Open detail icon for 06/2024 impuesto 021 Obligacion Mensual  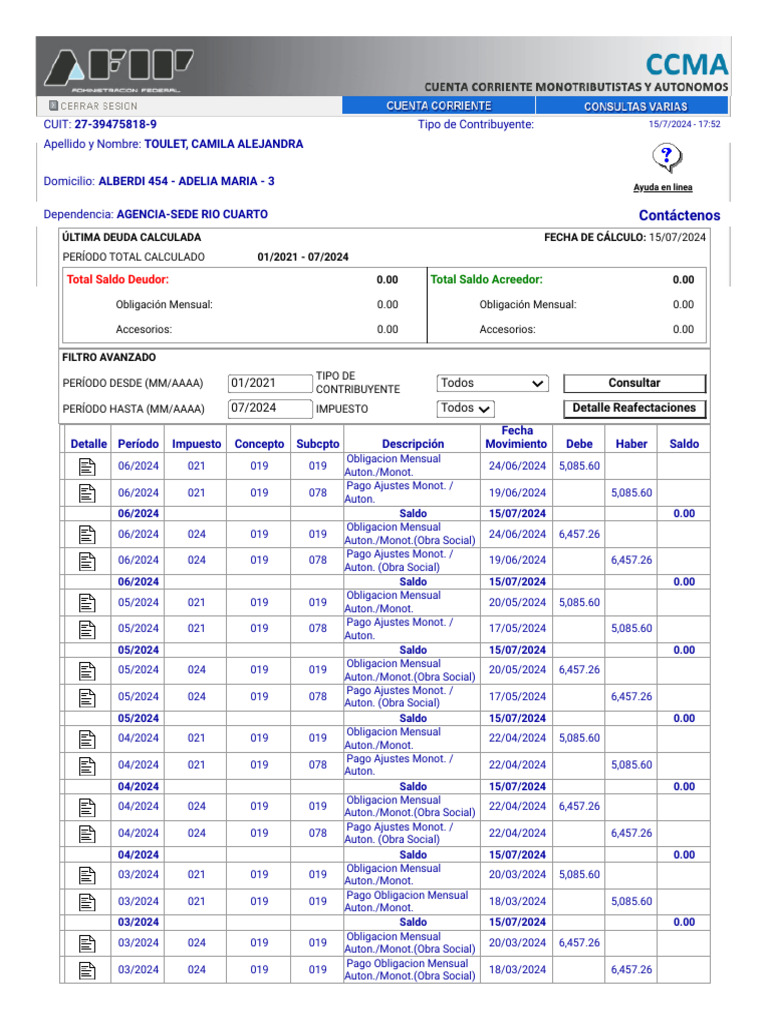pyautogui.click(x=87, y=466)
